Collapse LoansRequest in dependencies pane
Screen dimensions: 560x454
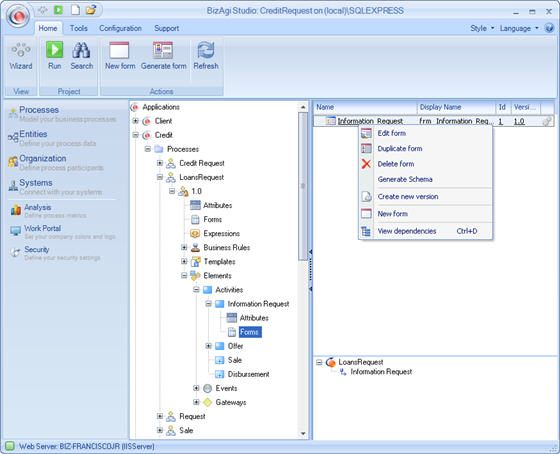click(319, 362)
